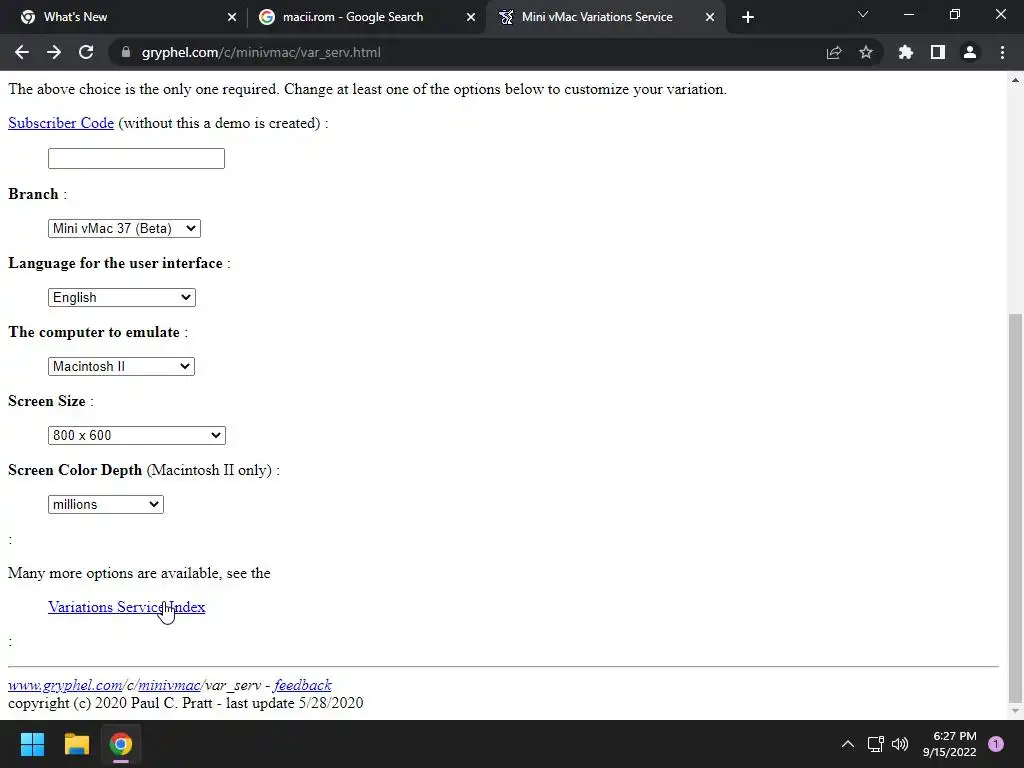This screenshot has height=768, width=1024.
Task: Open Screen Color Depth dropdown showing millions
Action: tap(106, 504)
